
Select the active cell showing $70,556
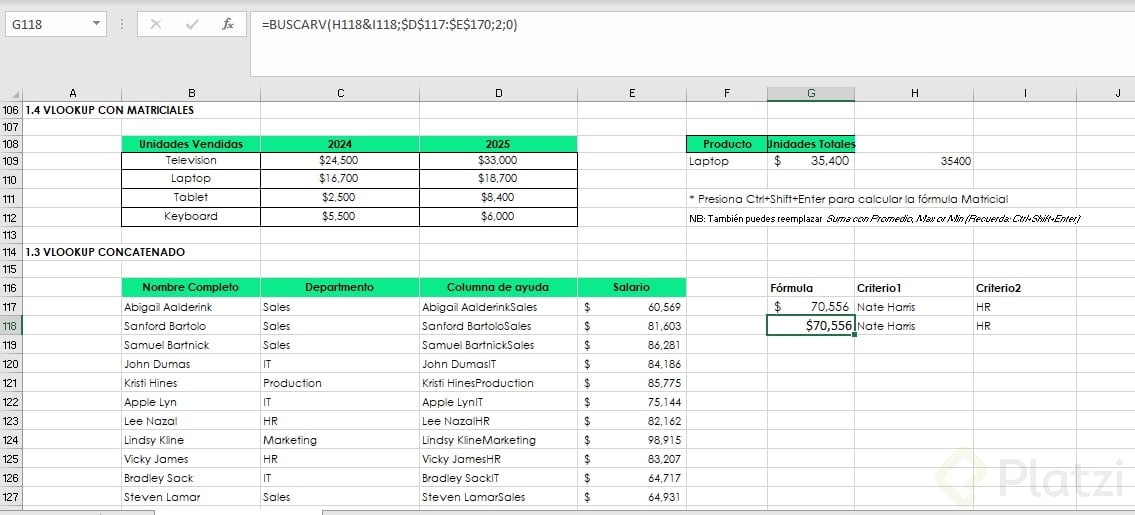click(x=811, y=326)
